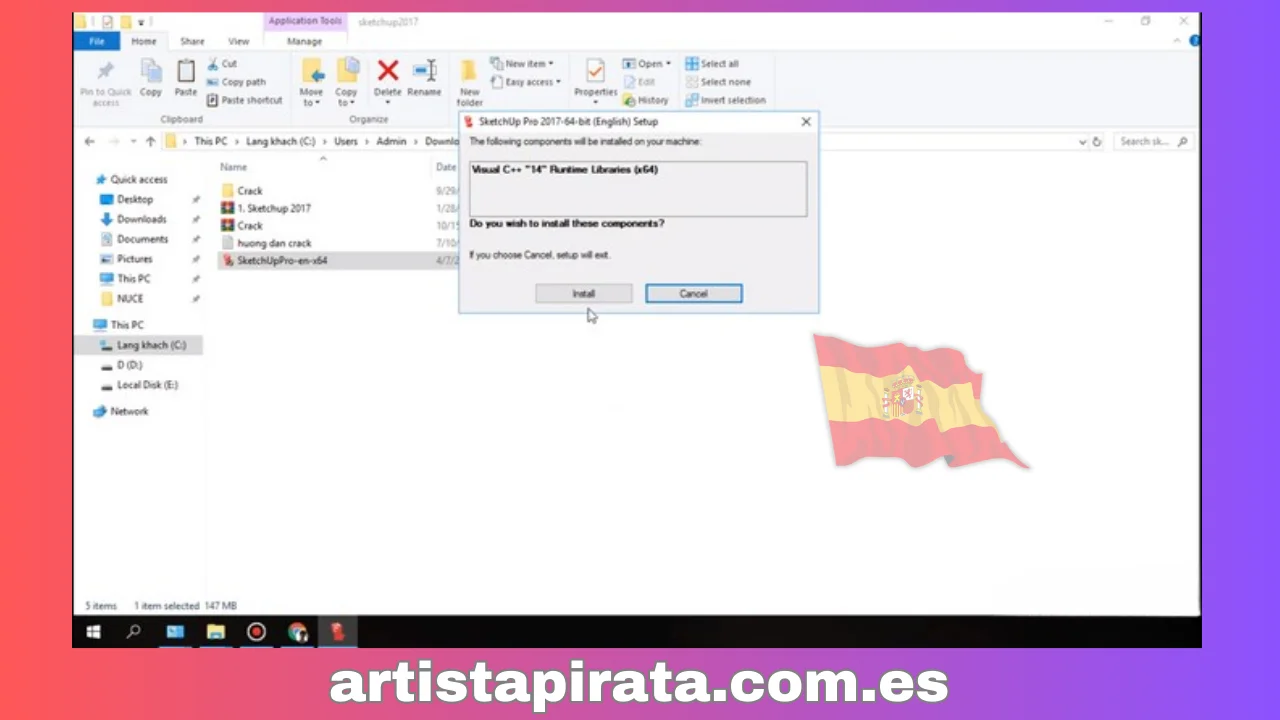Click the Up one level arrow
Screen dimensions: 1280x720
tap(150, 142)
